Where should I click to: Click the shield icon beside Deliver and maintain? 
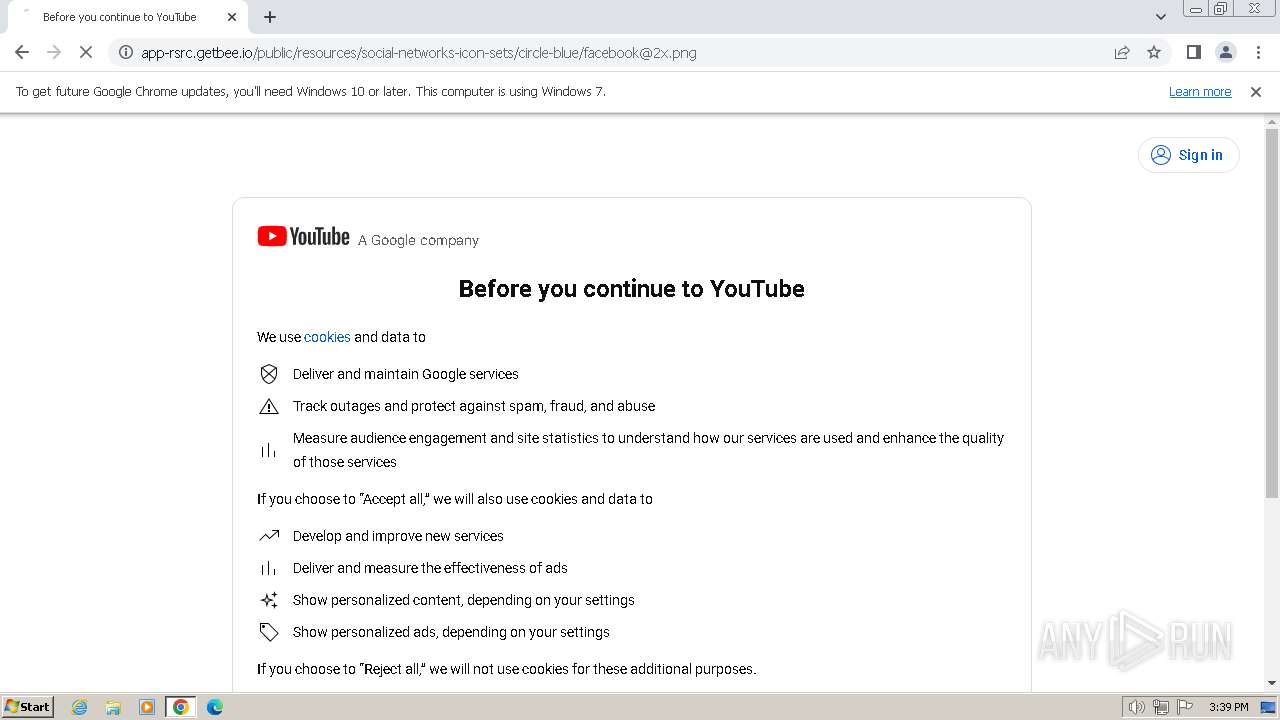(x=269, y=374)
